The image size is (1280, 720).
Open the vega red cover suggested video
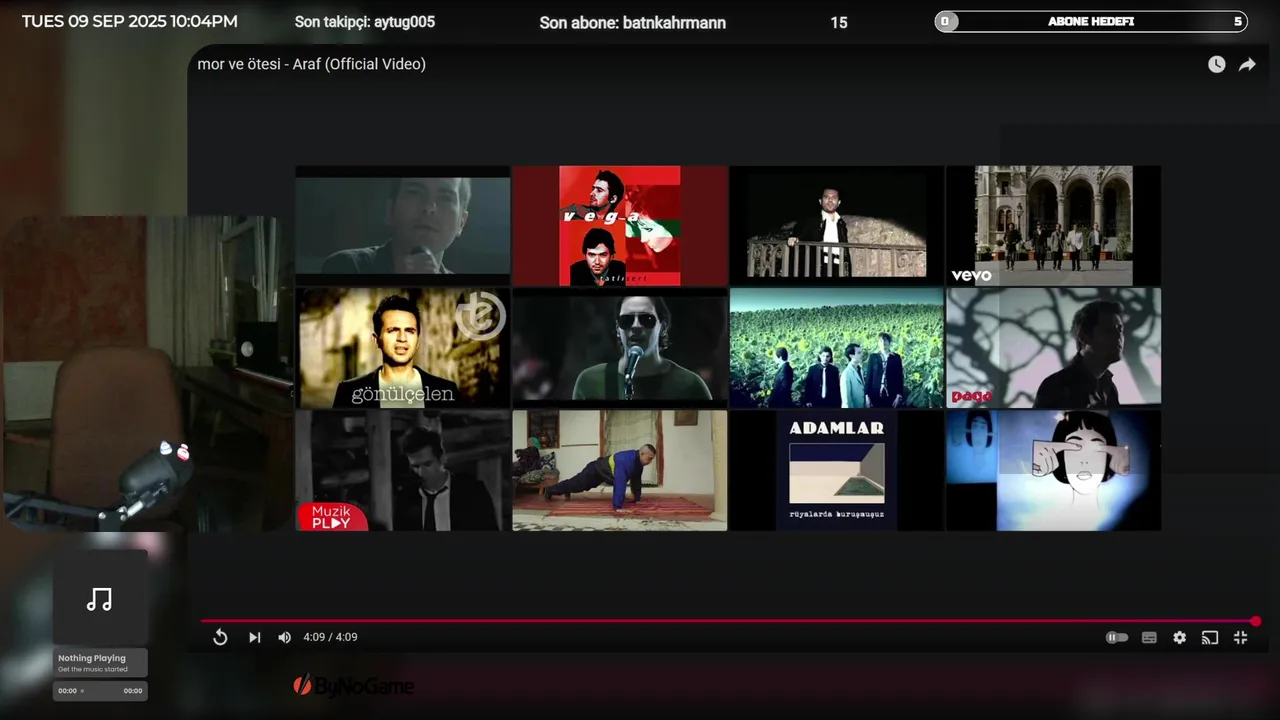pyautogui.click(x=620, y=226)
